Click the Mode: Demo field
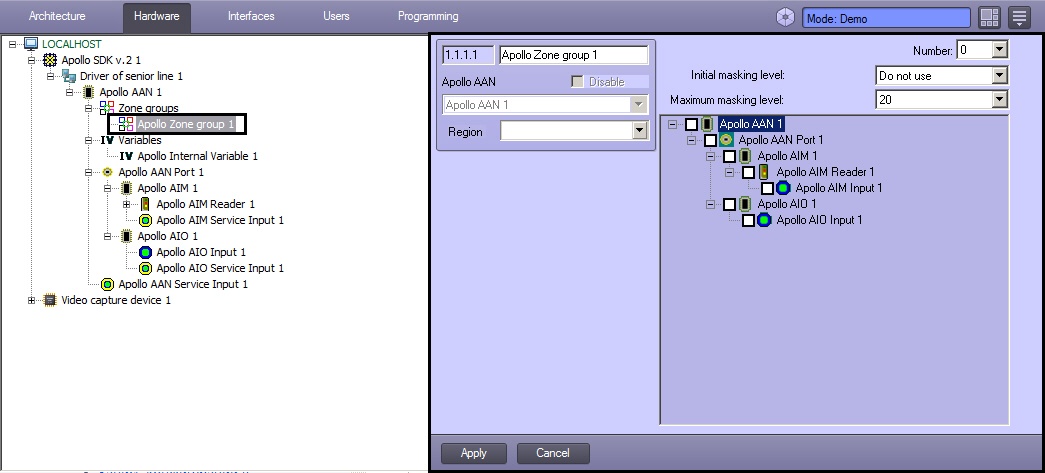1045x473 pixels. pos(886,19)
